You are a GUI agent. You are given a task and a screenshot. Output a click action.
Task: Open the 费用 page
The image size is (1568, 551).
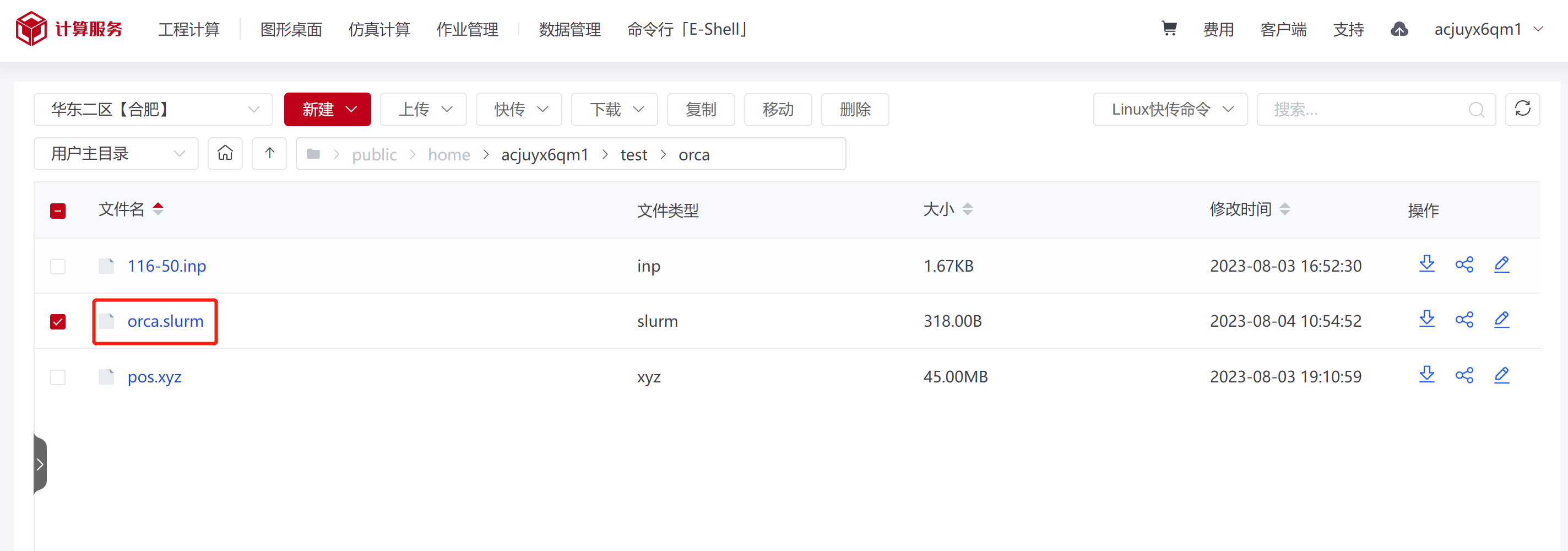pyautogui.click(x=1219, y=29)
